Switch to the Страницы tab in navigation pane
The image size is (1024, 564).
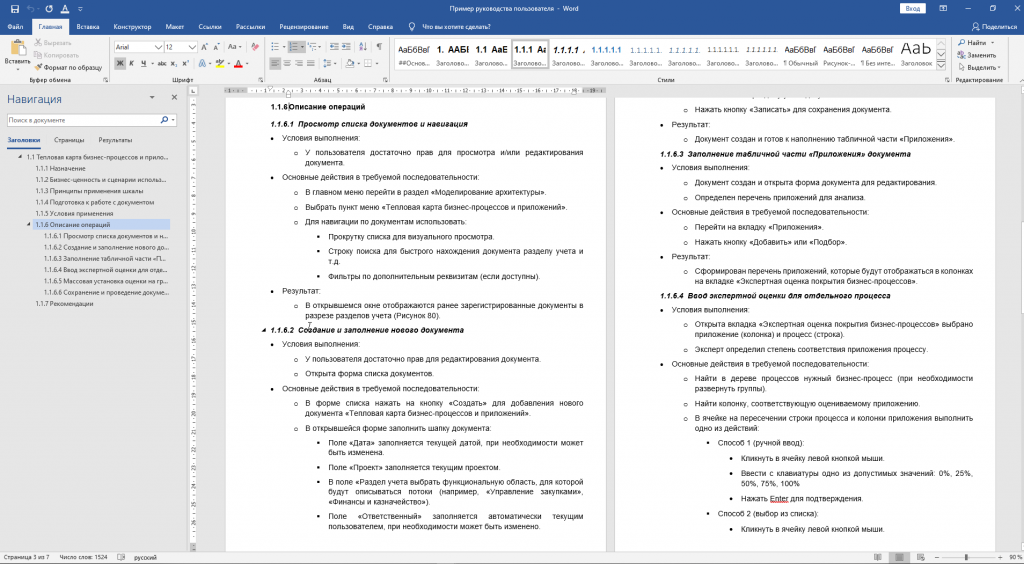pos(69,140)
